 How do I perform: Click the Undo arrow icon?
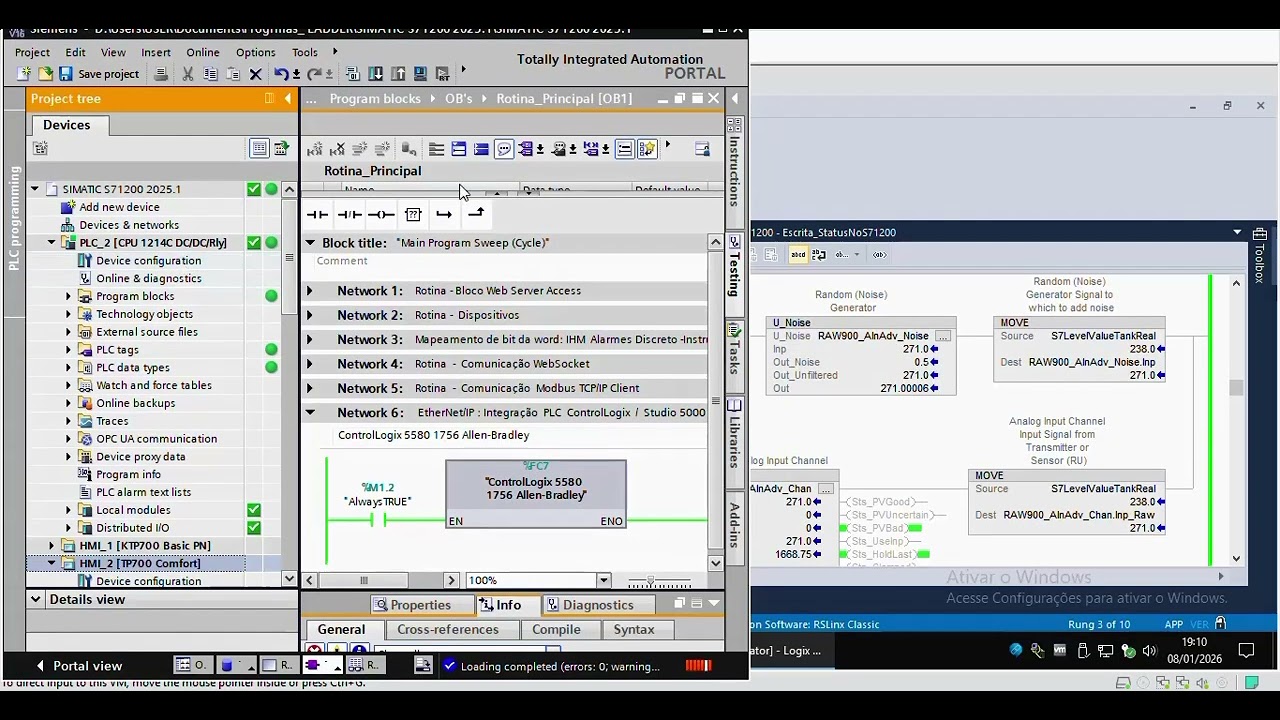pyautogui.click(x=281, y=74)
